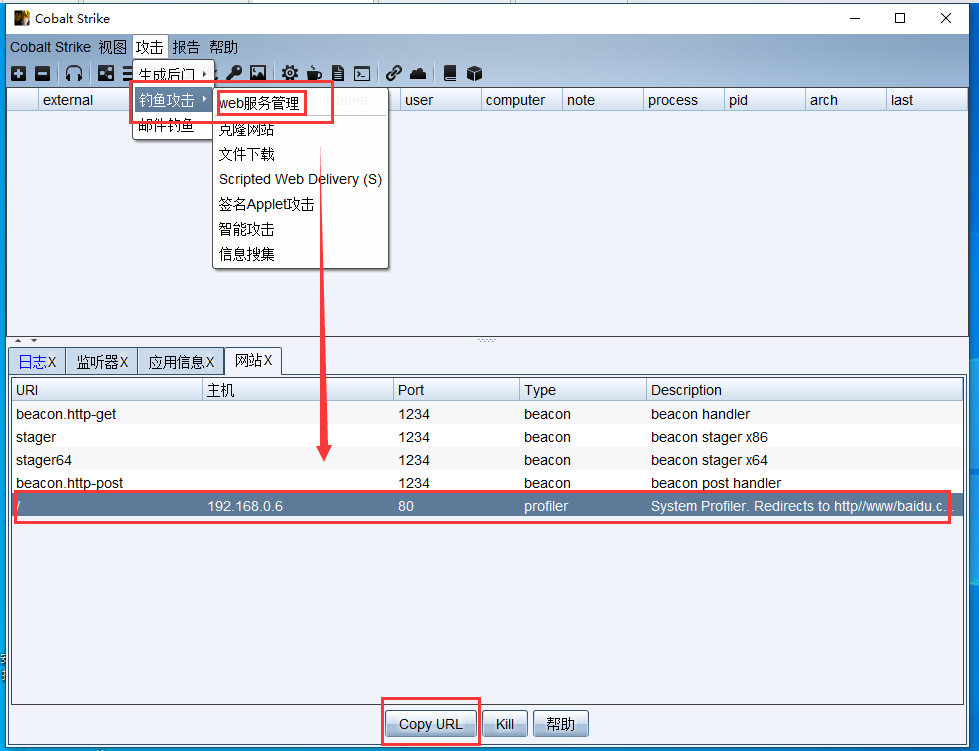The width and height of the screenshot is (979, 751).
Task: Click the Kill button
Action: click(x=505, y=724)
